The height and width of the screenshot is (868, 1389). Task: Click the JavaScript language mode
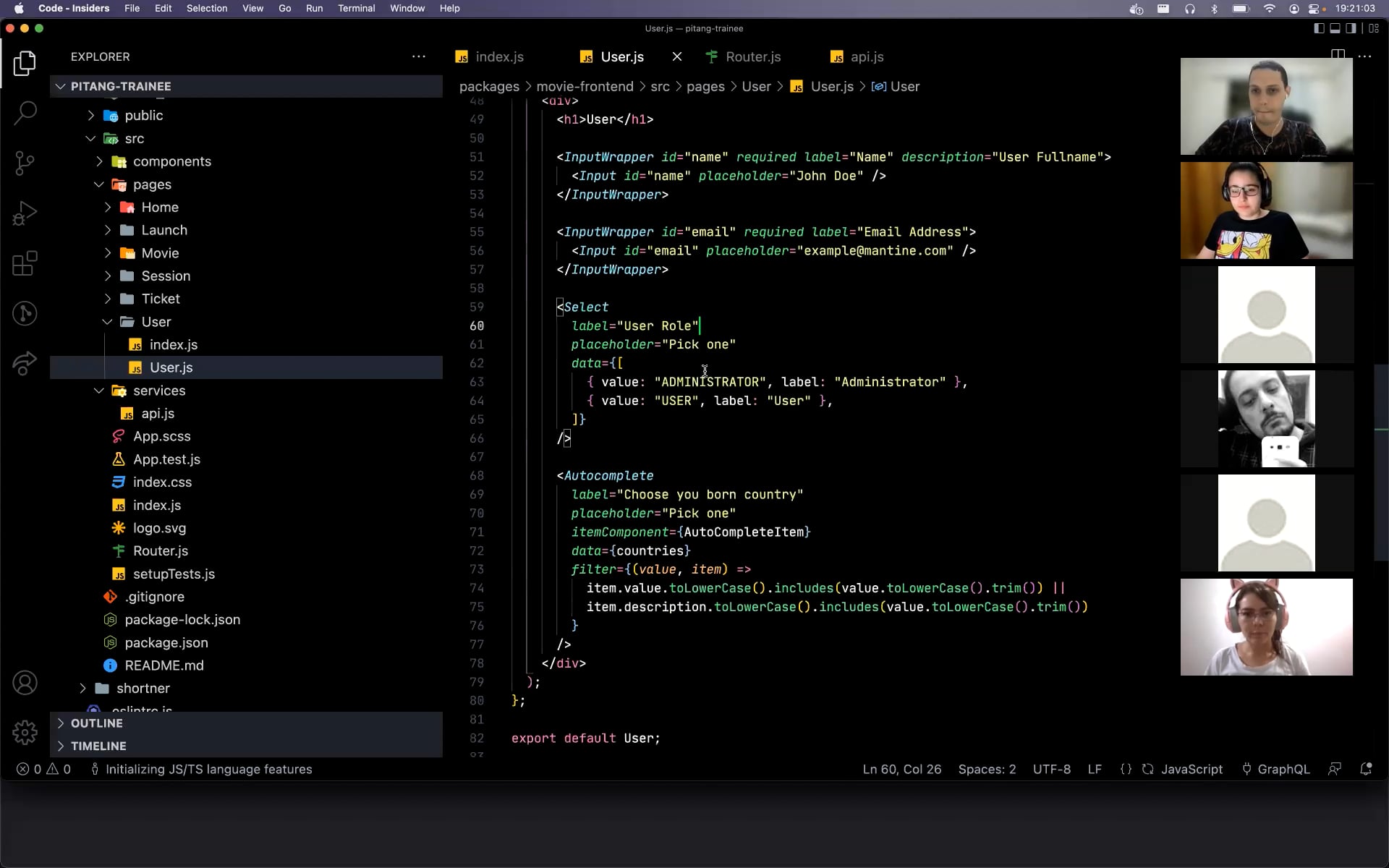1192,769
